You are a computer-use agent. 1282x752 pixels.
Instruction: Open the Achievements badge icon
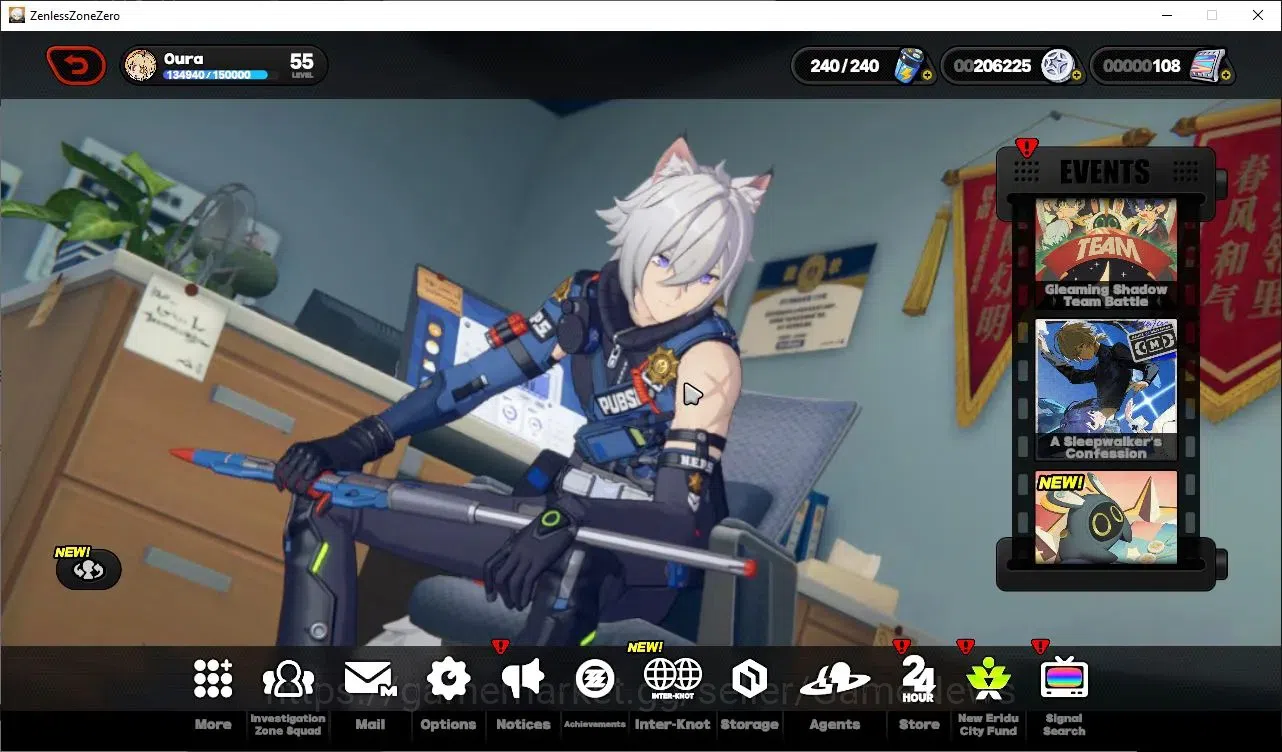pyautogui.click(x=595, y=679)
